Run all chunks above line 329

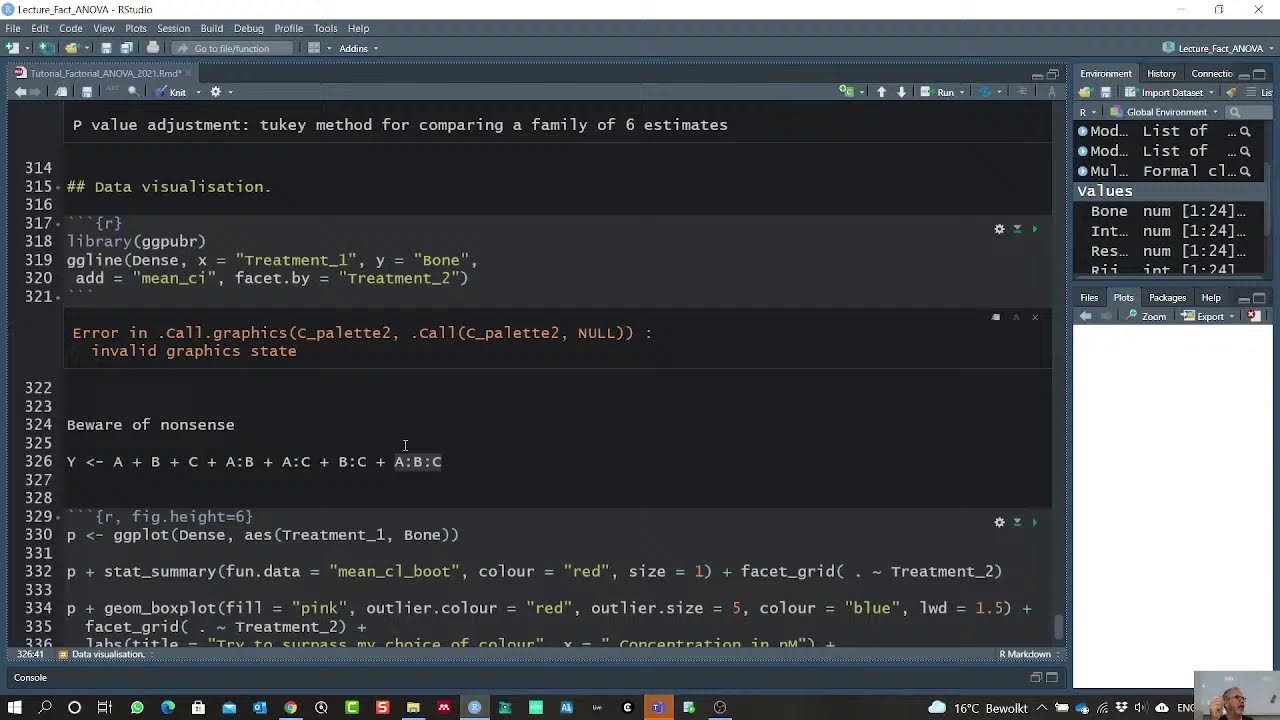pos(1017,522)
